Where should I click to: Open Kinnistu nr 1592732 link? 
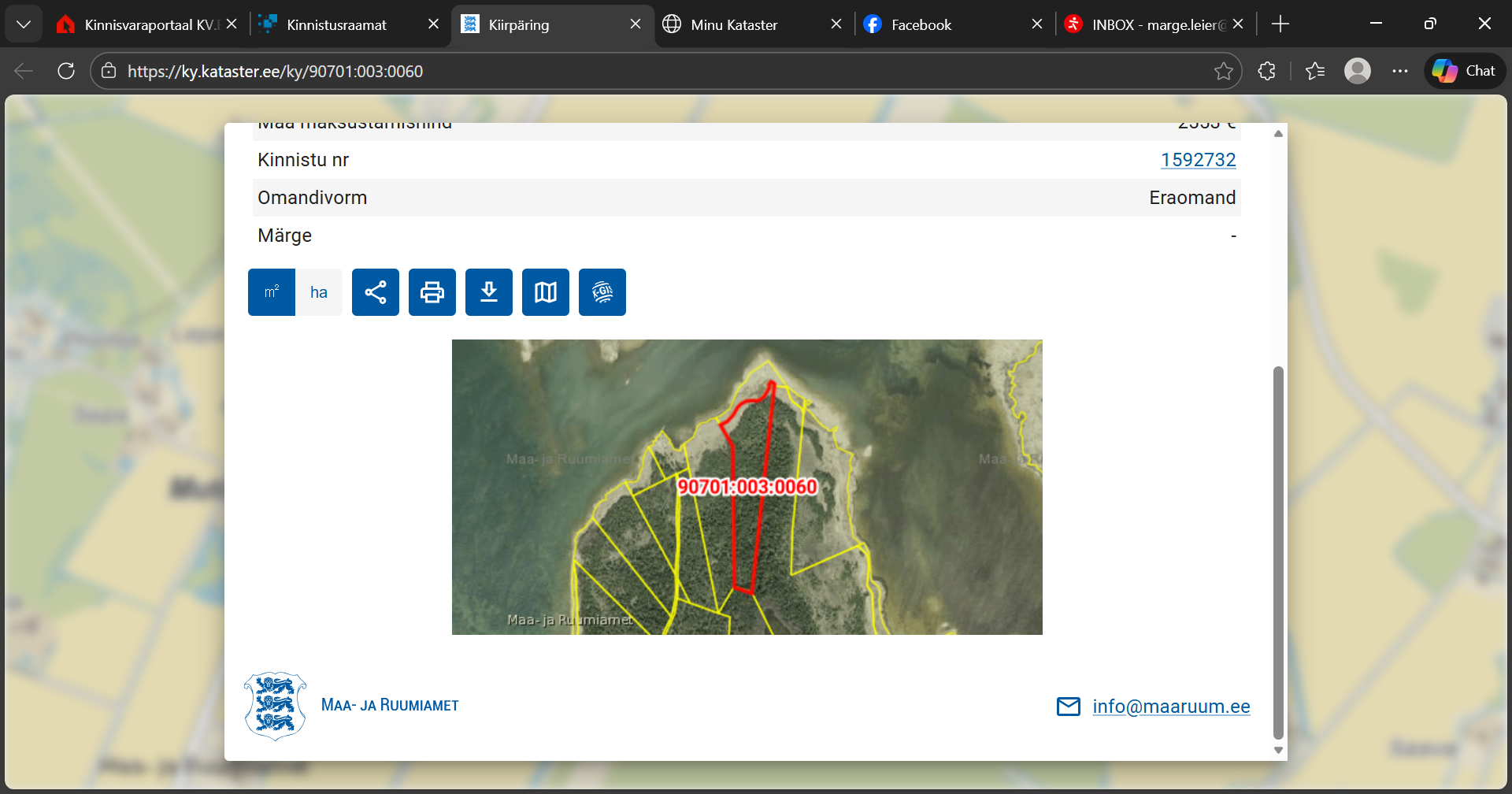1198,160
